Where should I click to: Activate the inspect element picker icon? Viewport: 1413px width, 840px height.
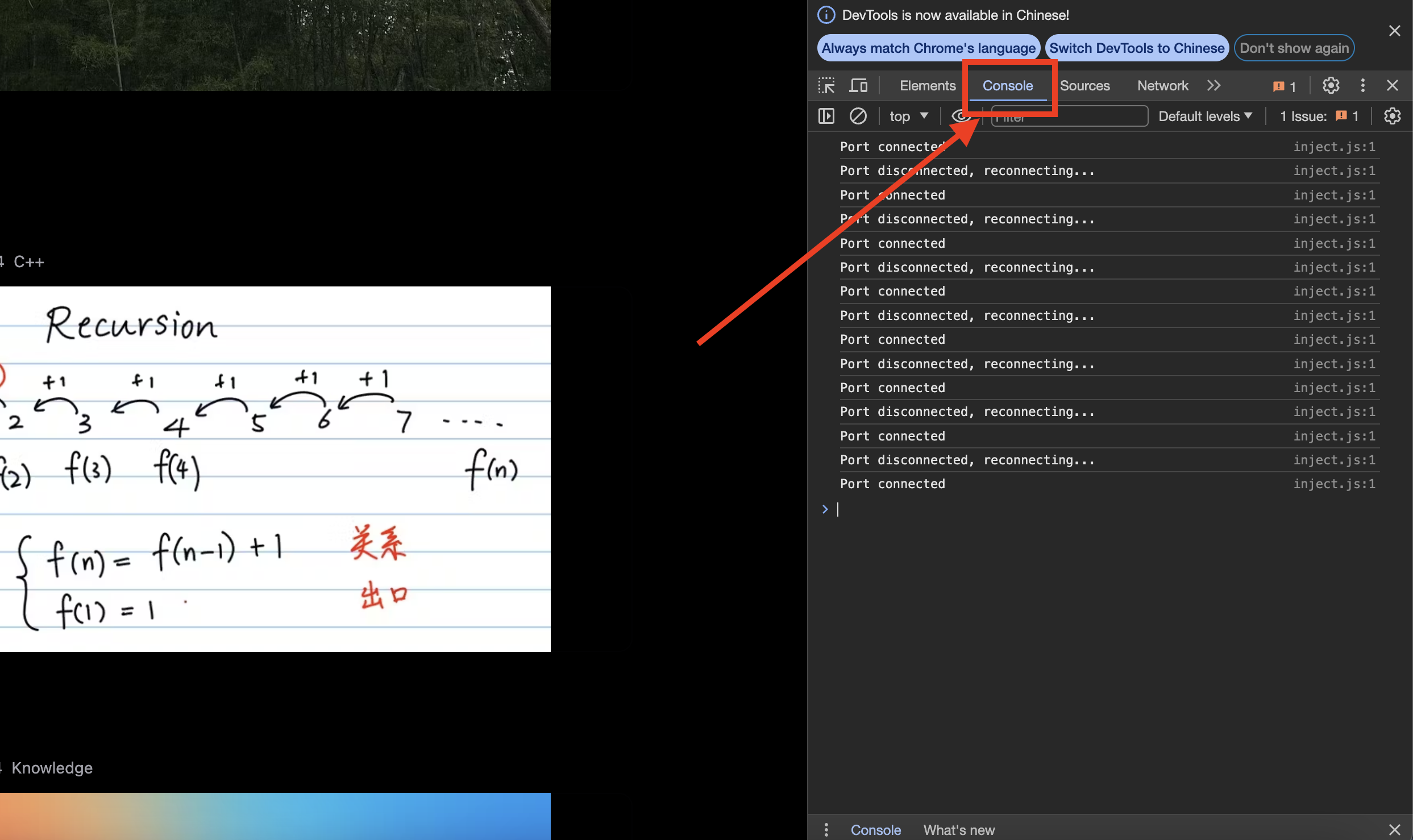(x=826, y=86)
